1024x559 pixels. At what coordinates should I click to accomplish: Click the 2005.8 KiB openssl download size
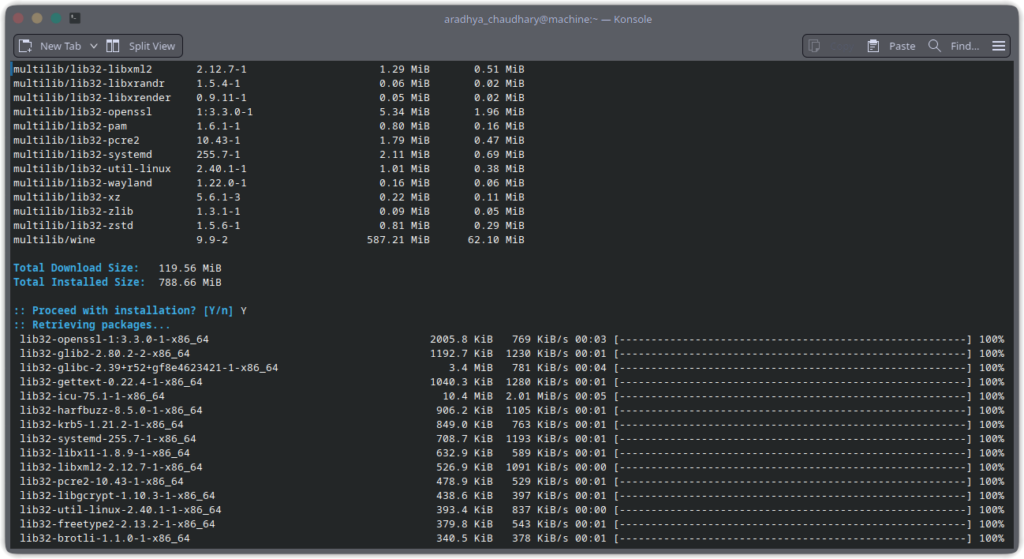tap(461, 340)
